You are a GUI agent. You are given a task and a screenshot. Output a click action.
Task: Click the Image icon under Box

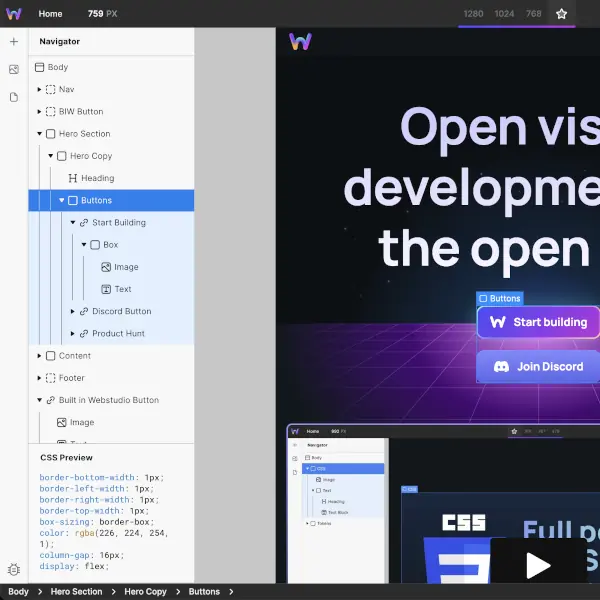106,267
